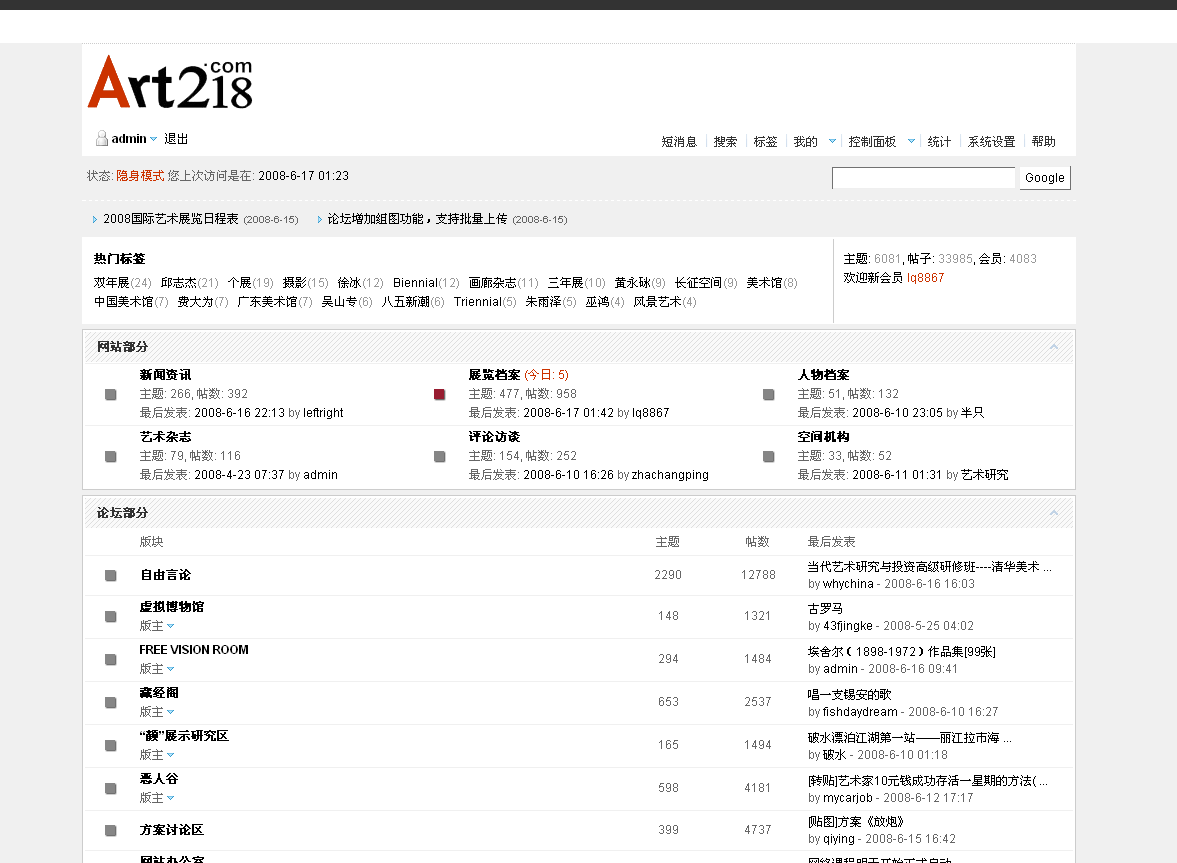
Task: Collapse the 论坛部分 section
Action: click(x=1054, y=513)
